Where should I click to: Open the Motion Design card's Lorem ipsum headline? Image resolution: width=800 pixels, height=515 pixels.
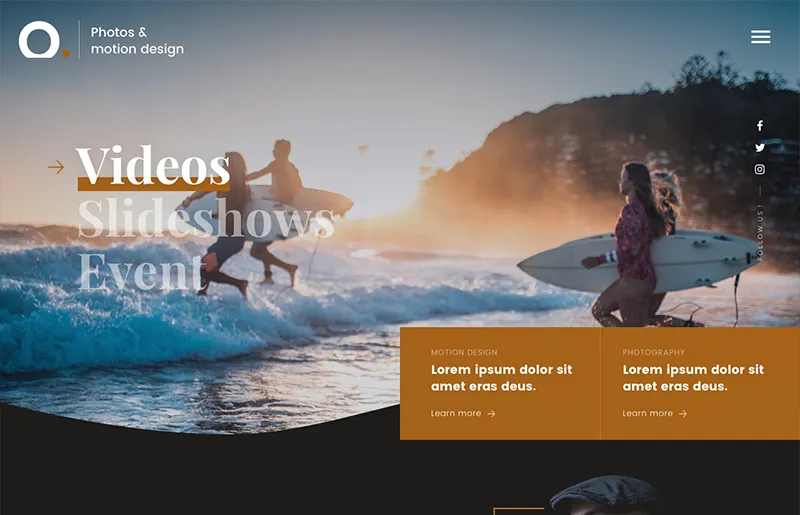point(501,378)
